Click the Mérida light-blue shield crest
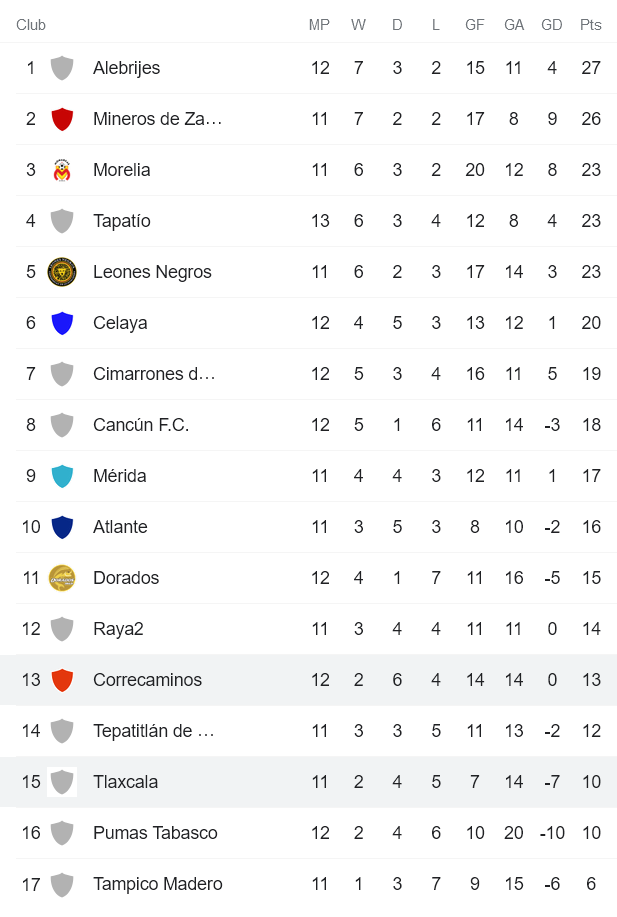 [x=62, y=476]
